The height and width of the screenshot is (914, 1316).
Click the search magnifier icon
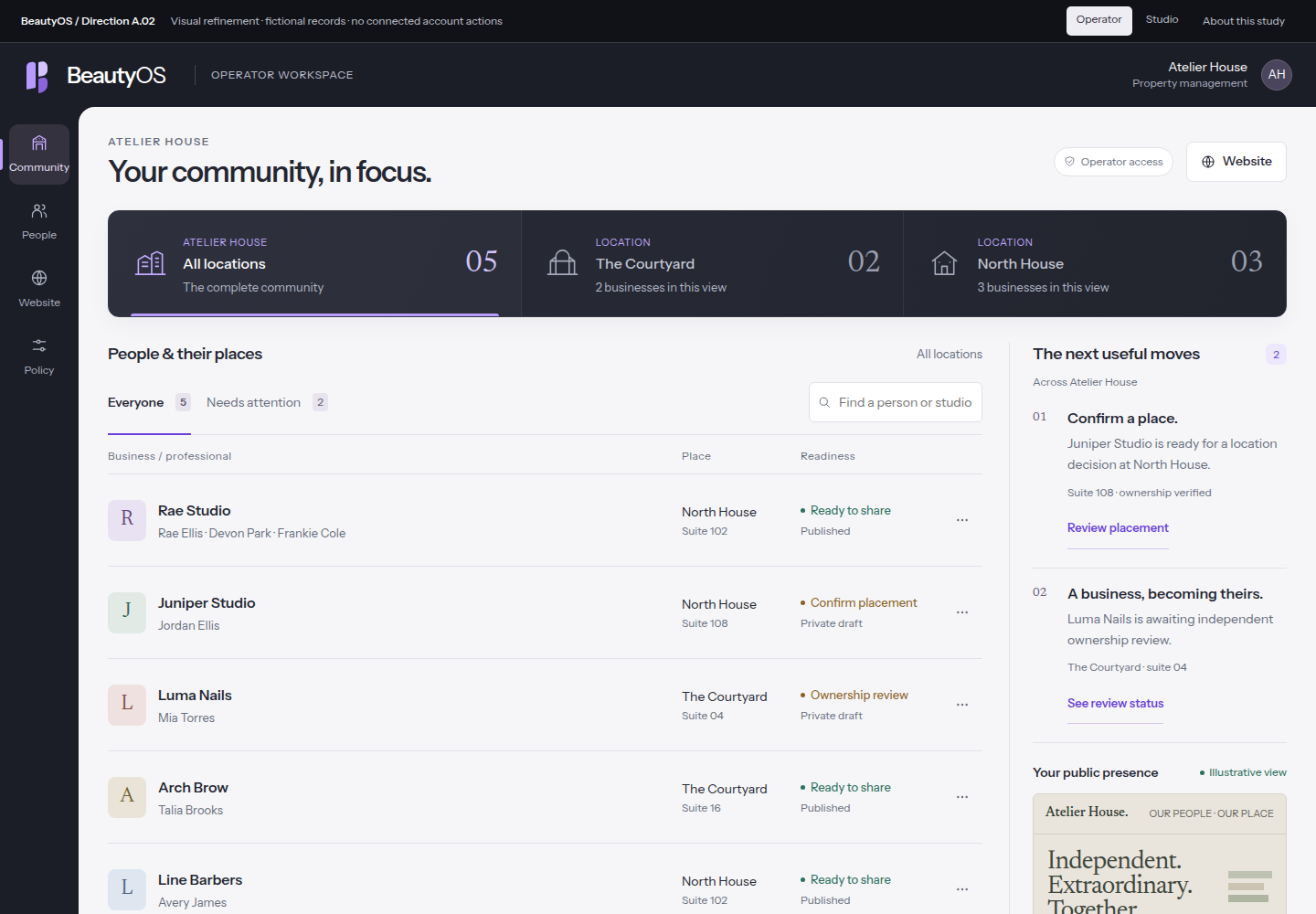click(824, 402)
